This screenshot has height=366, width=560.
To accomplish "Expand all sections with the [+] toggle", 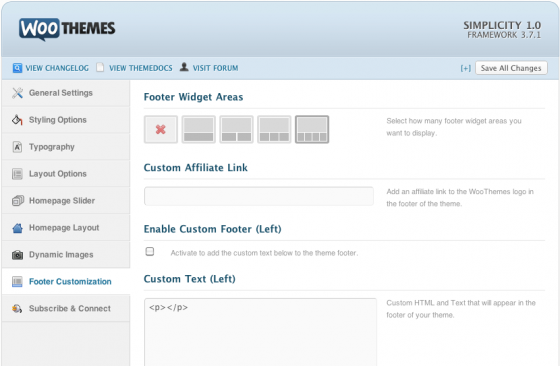I will coord(465,68).
